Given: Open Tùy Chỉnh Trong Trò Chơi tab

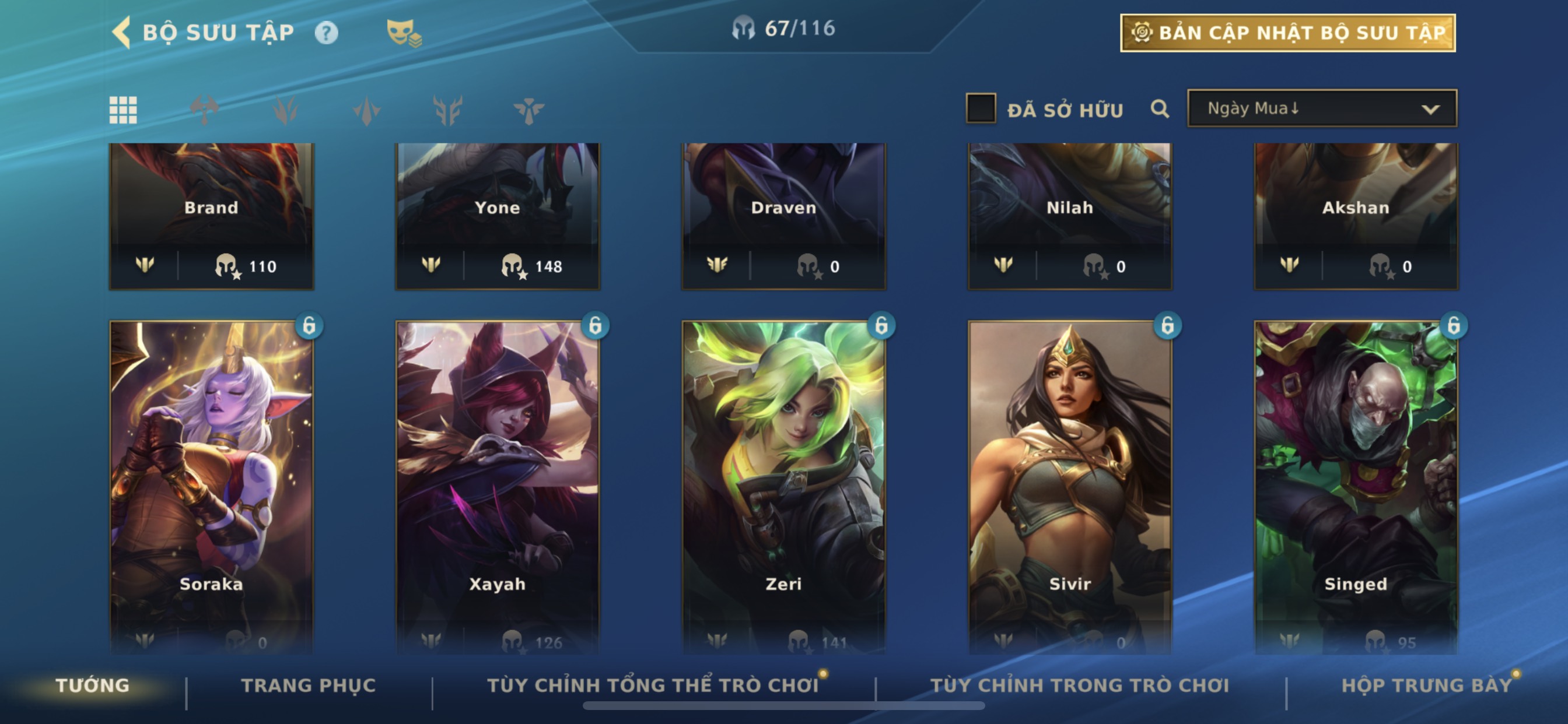Looking at the screenshot, I should coord(1080,686).
